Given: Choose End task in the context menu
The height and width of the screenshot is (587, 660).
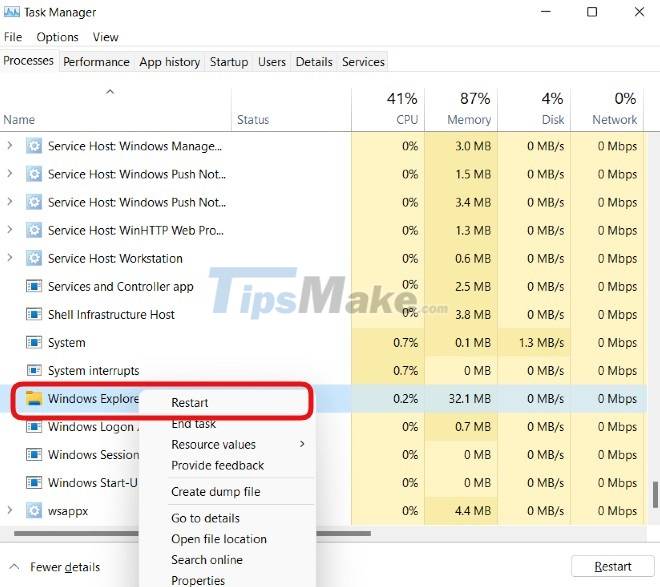Looking at the screenshot, I should pyautogui.click(x=194, y=424).
